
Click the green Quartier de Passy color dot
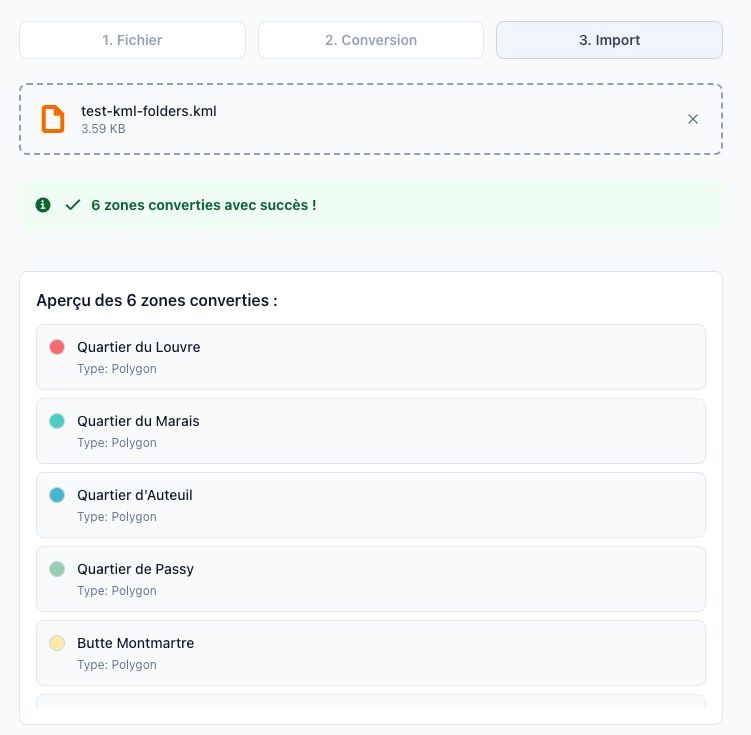57,569
